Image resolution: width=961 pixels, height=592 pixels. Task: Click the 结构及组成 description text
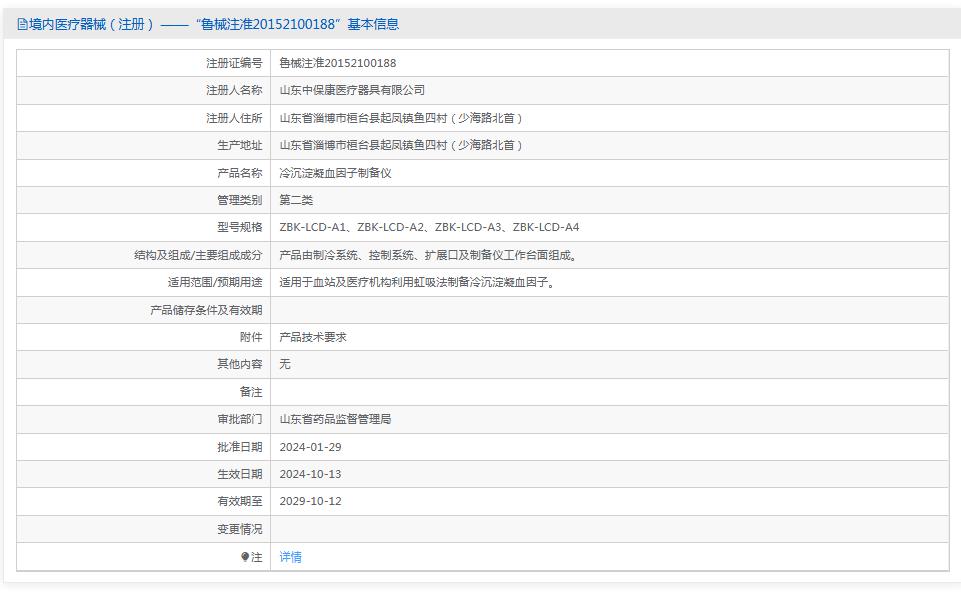429,255
